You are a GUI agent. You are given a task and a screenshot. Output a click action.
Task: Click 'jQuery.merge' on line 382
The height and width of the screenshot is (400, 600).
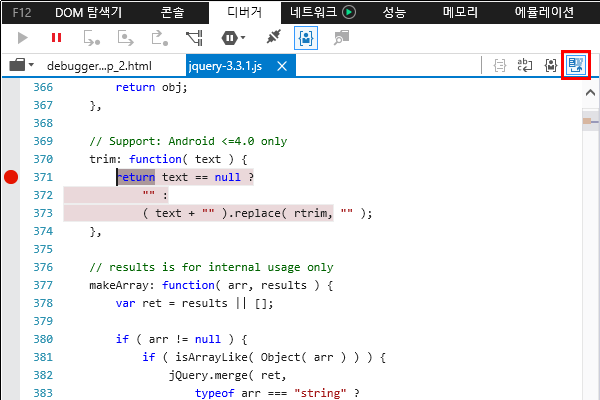(x=208, y=376)
